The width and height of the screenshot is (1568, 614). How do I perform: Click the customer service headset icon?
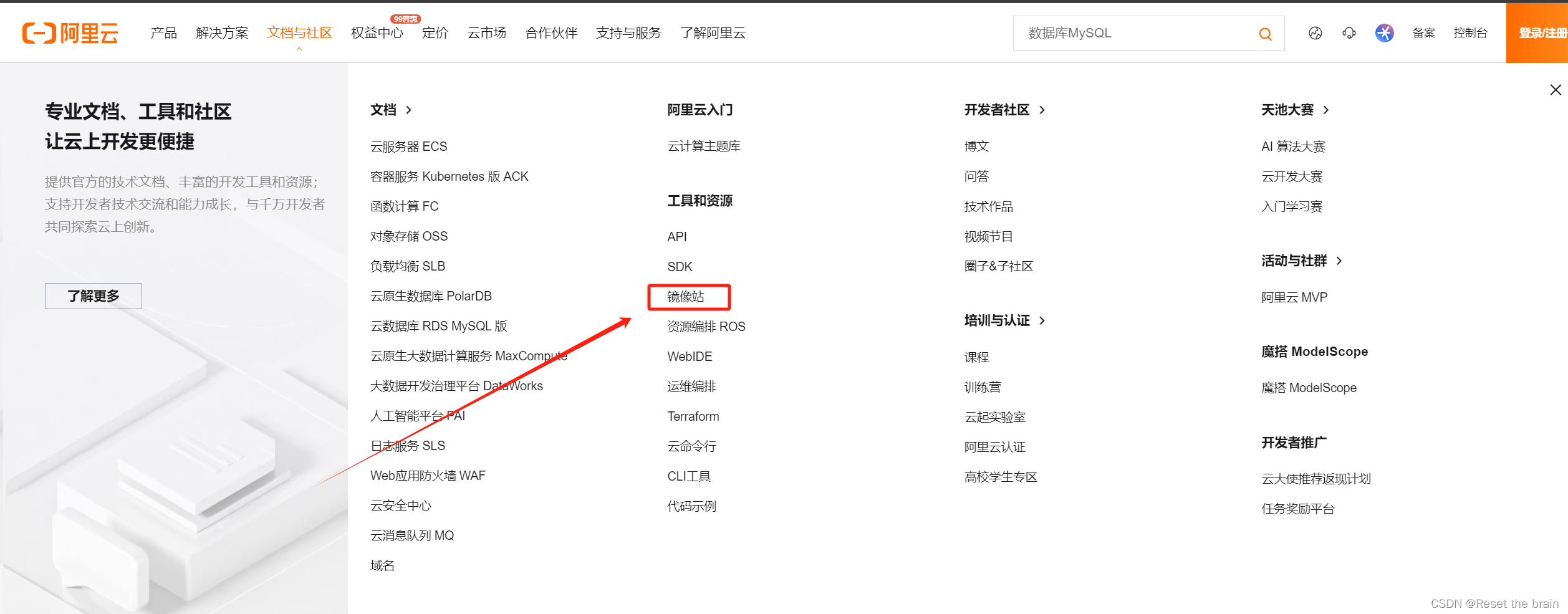pyautogui.click(x=1349, y=33)
